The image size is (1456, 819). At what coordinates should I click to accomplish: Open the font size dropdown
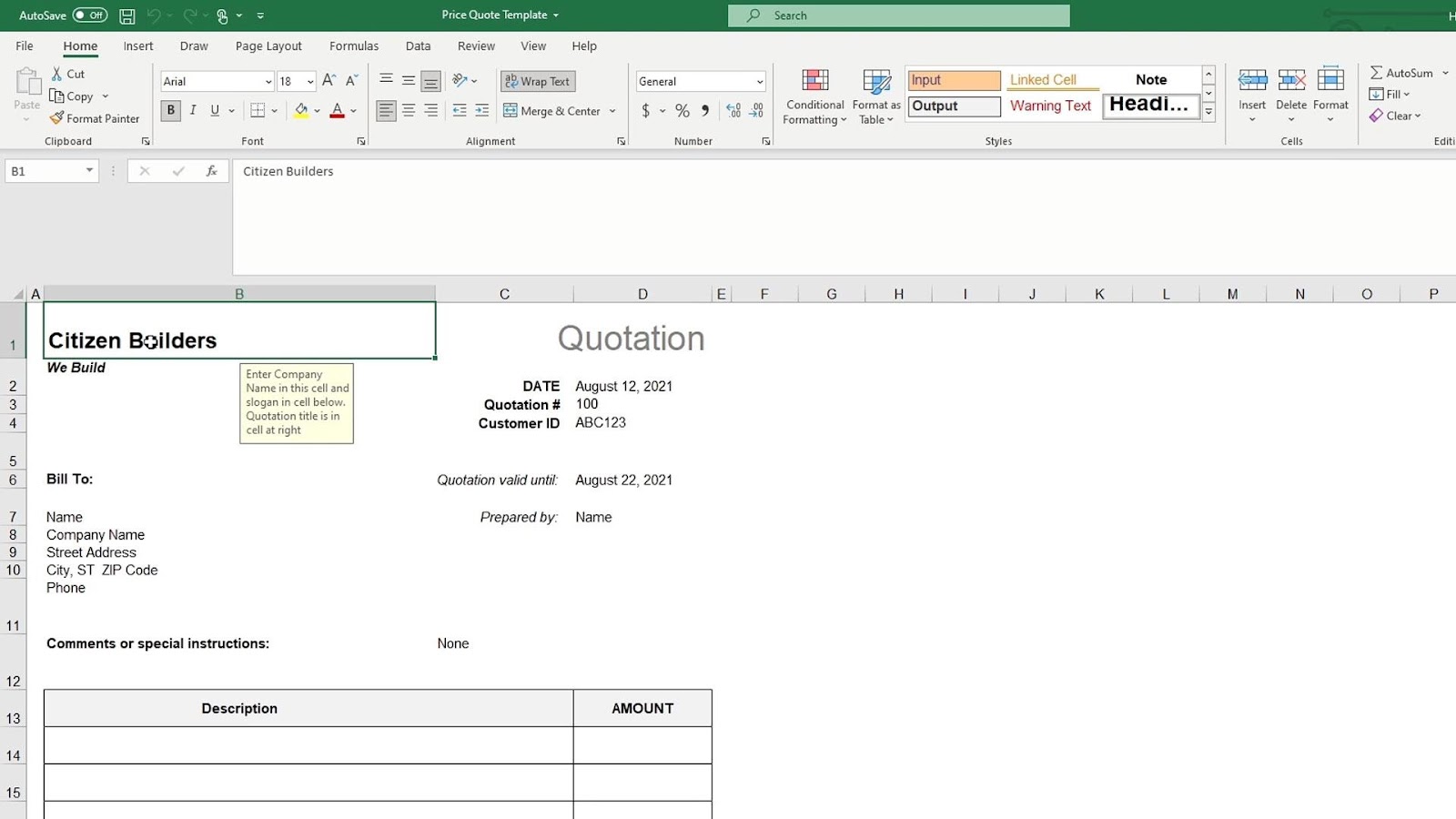pyautogui.click(x=310, y=82)
